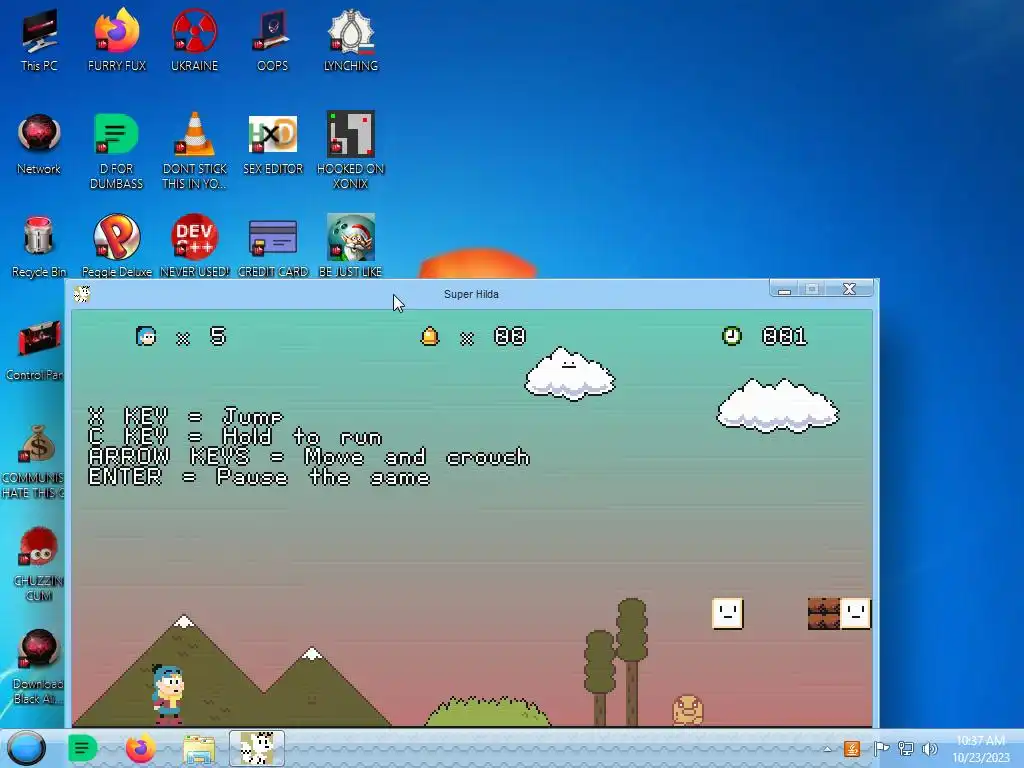Open the volume speaker tray icon

pos(929,749)
